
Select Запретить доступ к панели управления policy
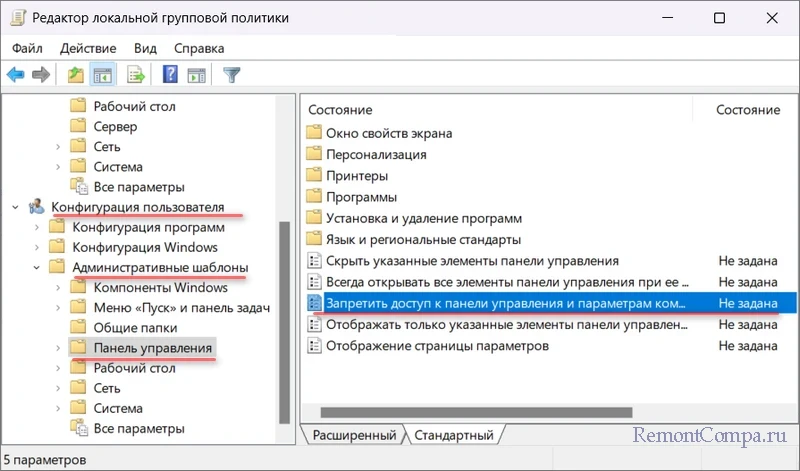pyautogui.click(x=505, y=303)
